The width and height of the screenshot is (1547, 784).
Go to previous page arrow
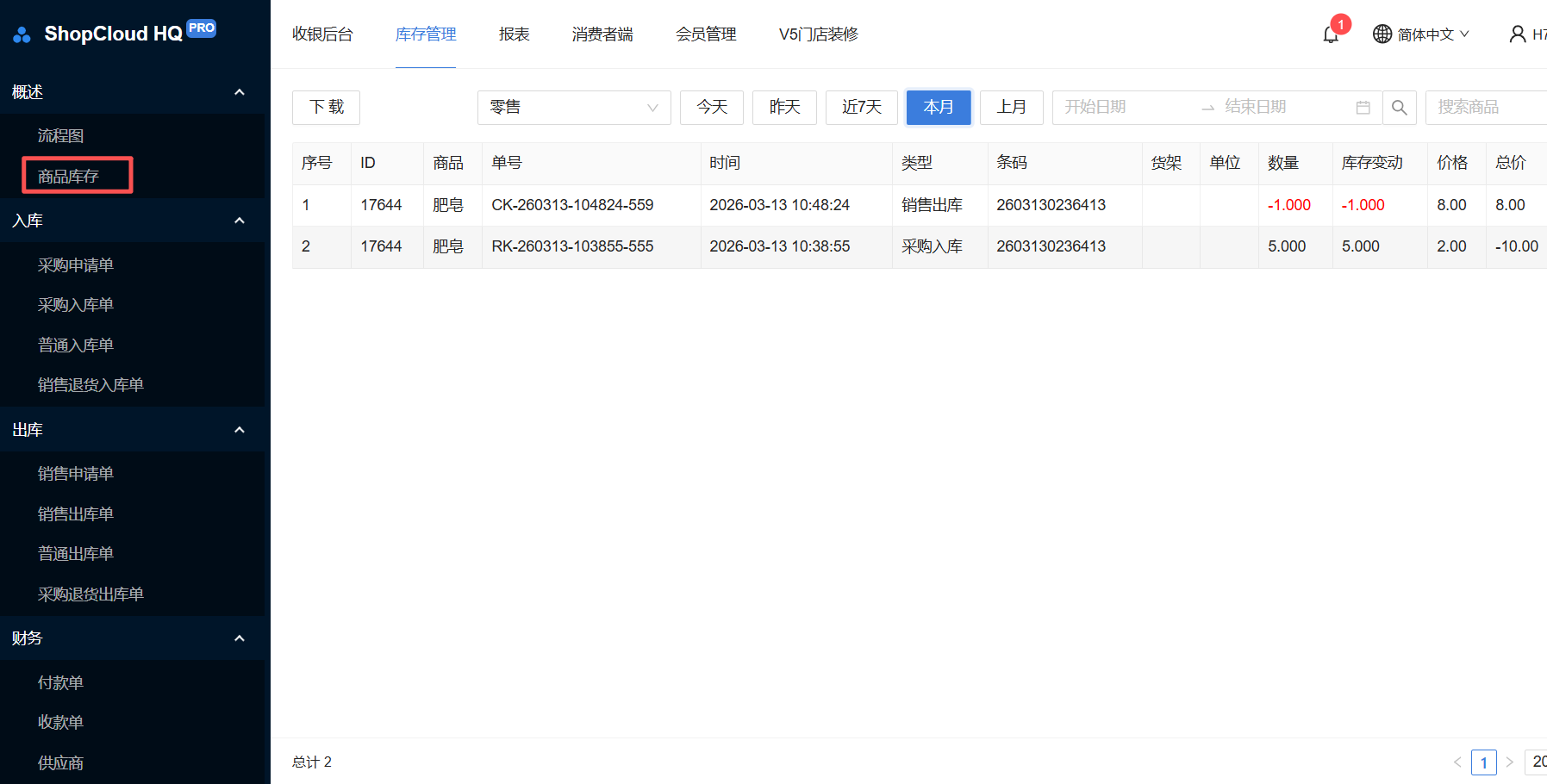(x=1457, y=762)
